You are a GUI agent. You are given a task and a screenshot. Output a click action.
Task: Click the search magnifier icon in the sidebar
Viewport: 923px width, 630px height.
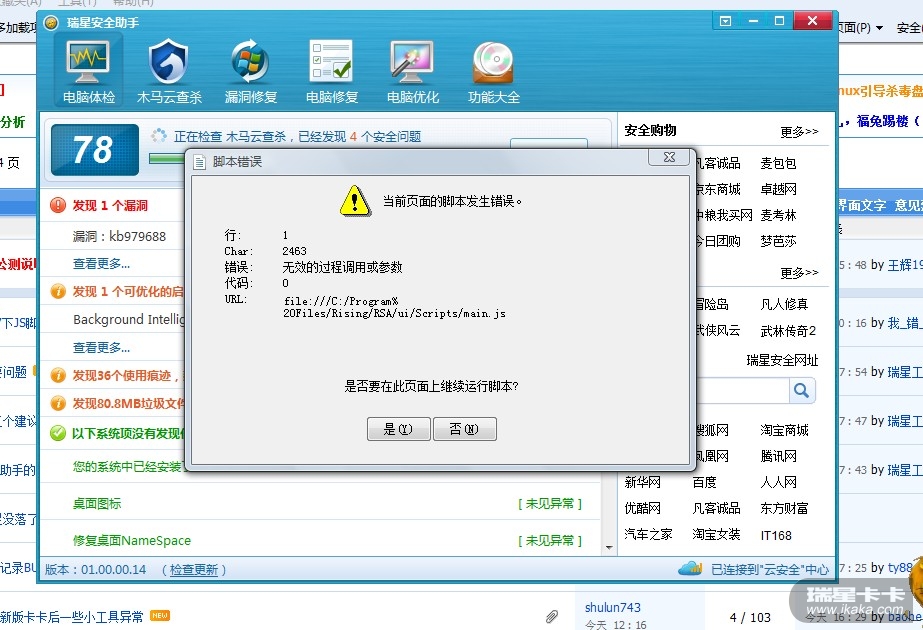click(802, 390)
